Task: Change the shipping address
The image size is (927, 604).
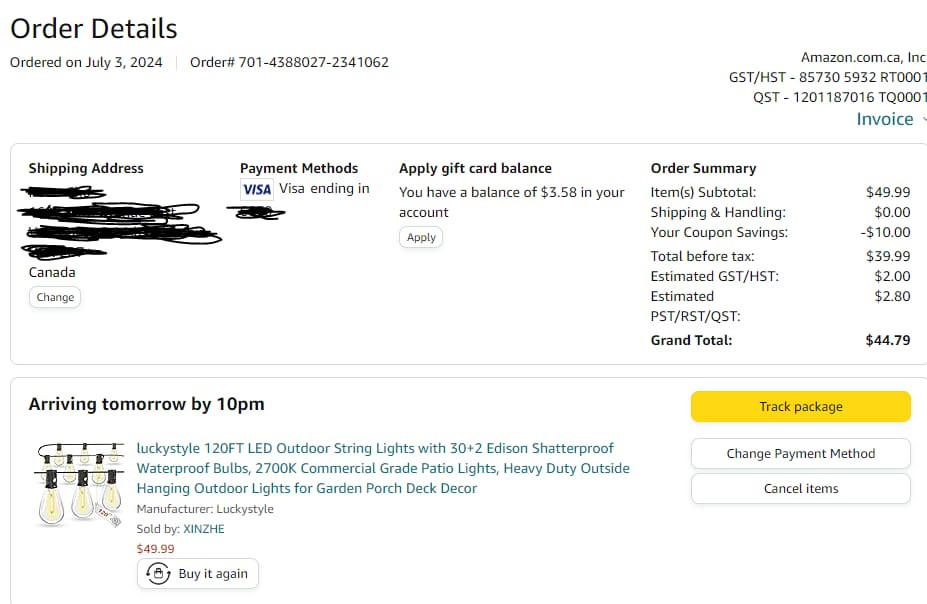Action: [55, 297]
